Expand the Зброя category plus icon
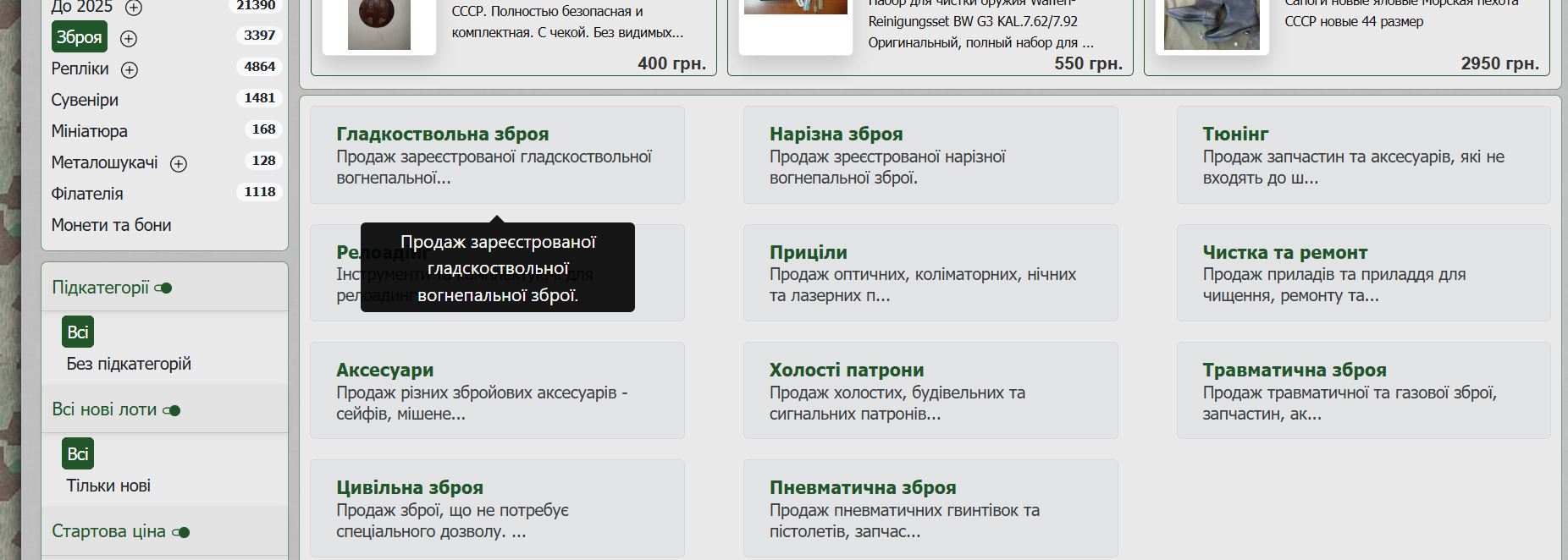The width and height of the screenshot is (1568, 560). (129, 38)
